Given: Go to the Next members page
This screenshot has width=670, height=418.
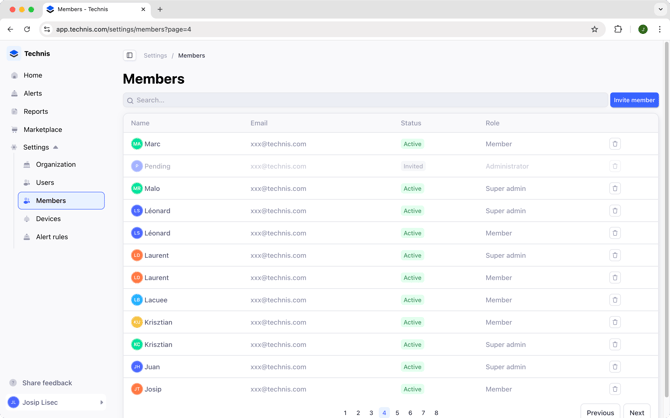Looking at the screenshot, I should 636,412.
